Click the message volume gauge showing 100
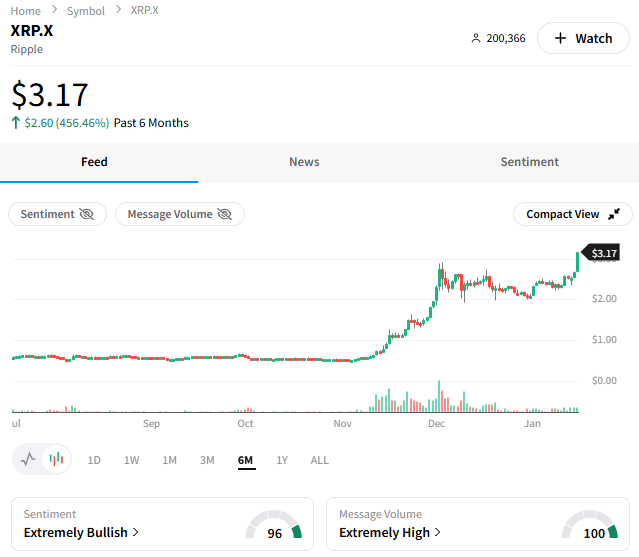639x557 pixels. 590,526
